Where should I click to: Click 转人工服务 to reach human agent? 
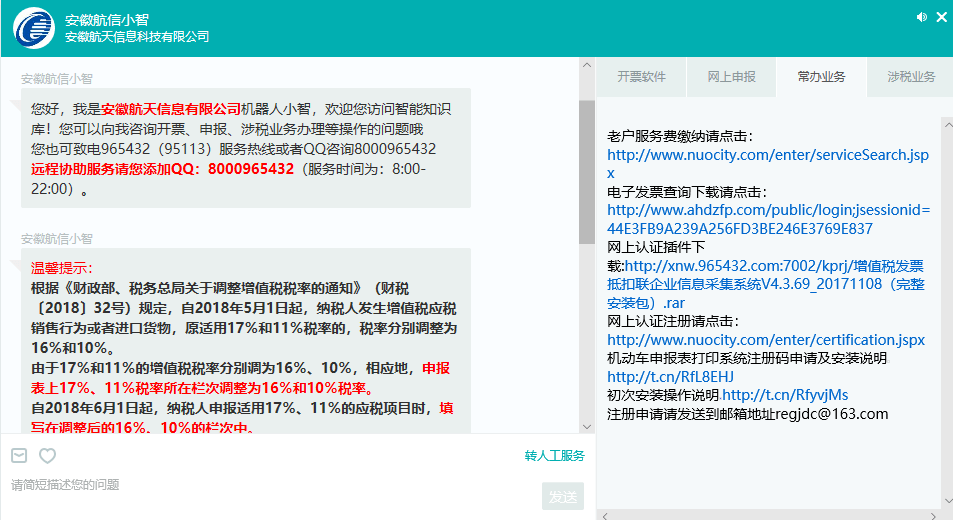[x=554, y=456]
